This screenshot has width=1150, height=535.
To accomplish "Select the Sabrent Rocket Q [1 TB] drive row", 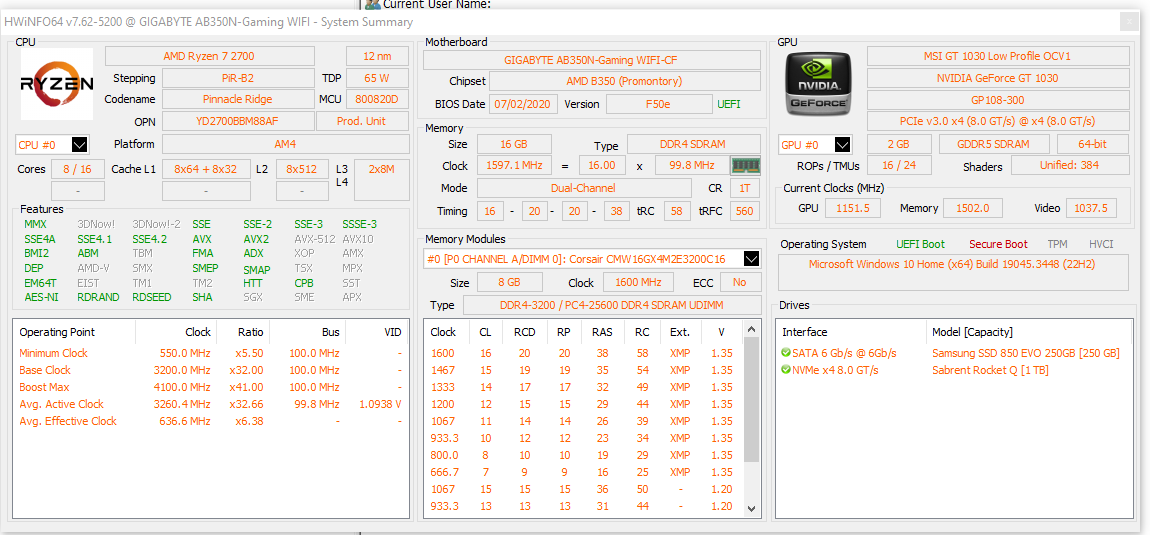I will (952, 370).
